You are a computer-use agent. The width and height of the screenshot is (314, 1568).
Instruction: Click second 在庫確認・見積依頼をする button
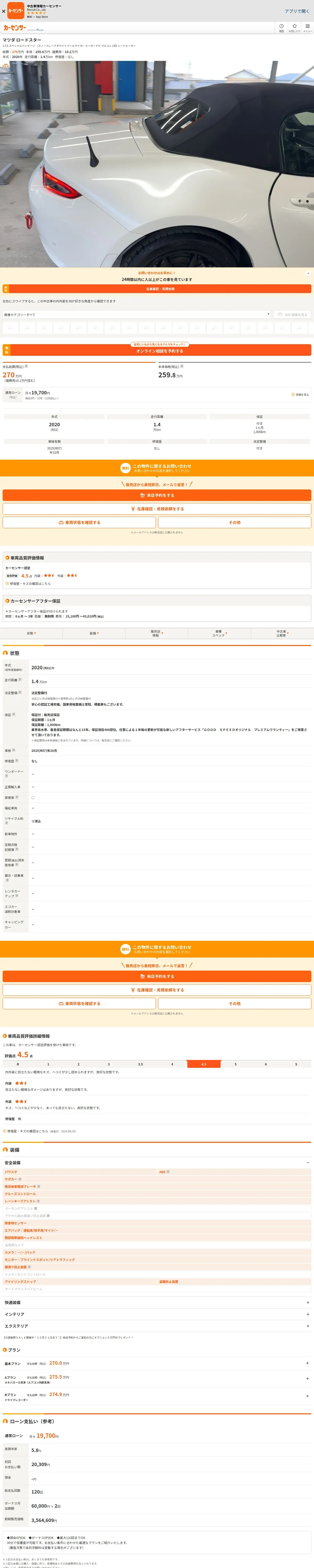(157, 990)
